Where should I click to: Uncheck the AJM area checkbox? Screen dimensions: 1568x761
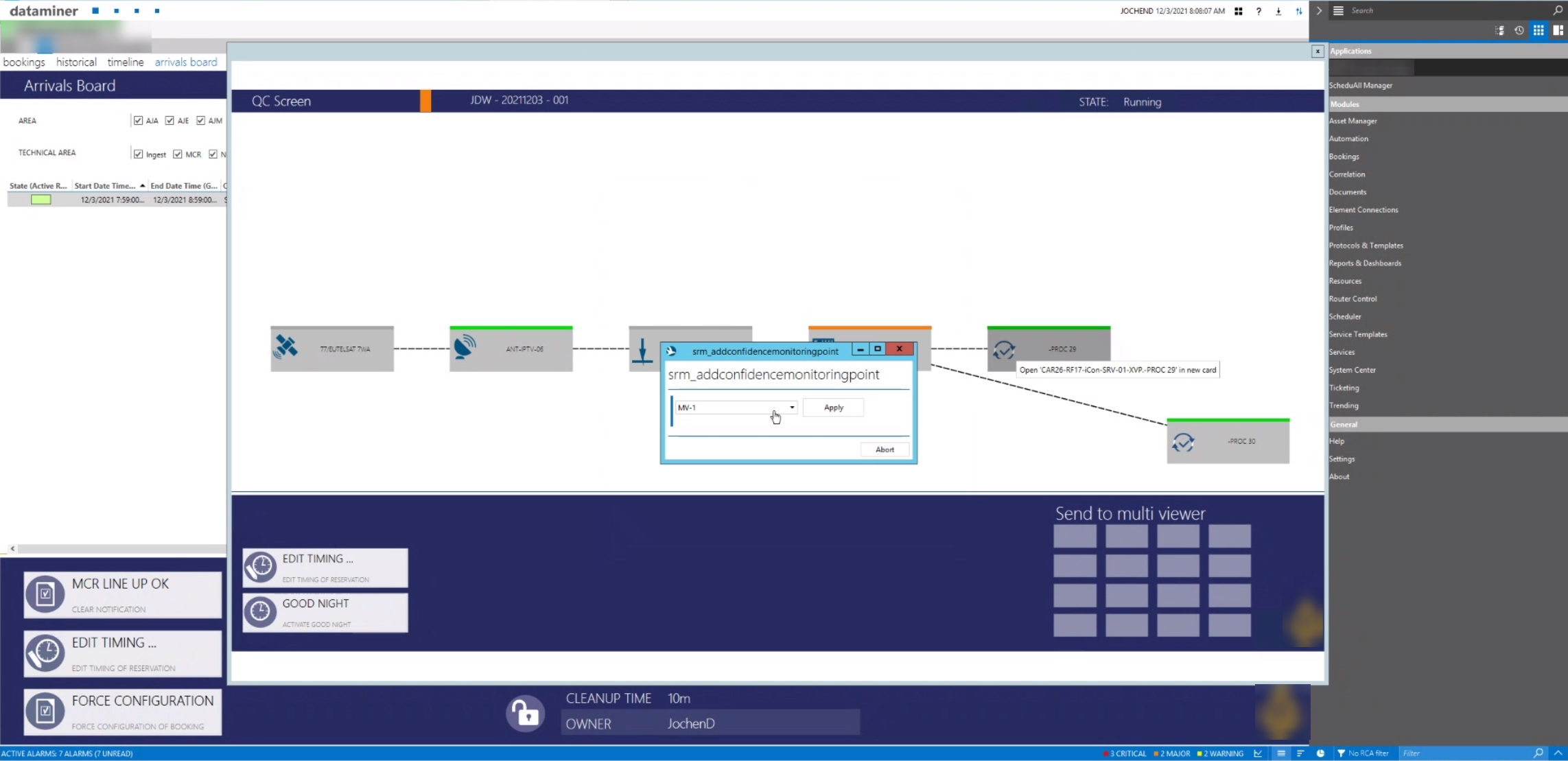tap(200, 121)
